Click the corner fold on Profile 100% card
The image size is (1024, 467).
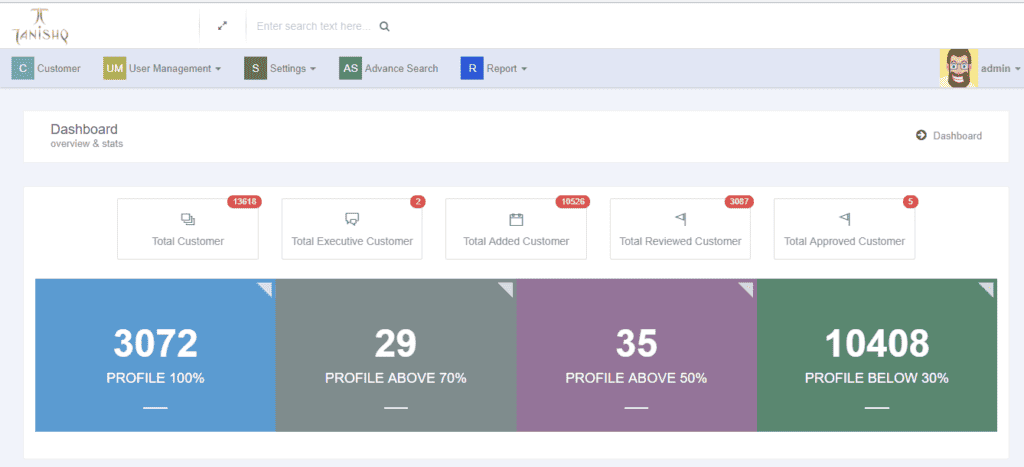tap(266, 288)
